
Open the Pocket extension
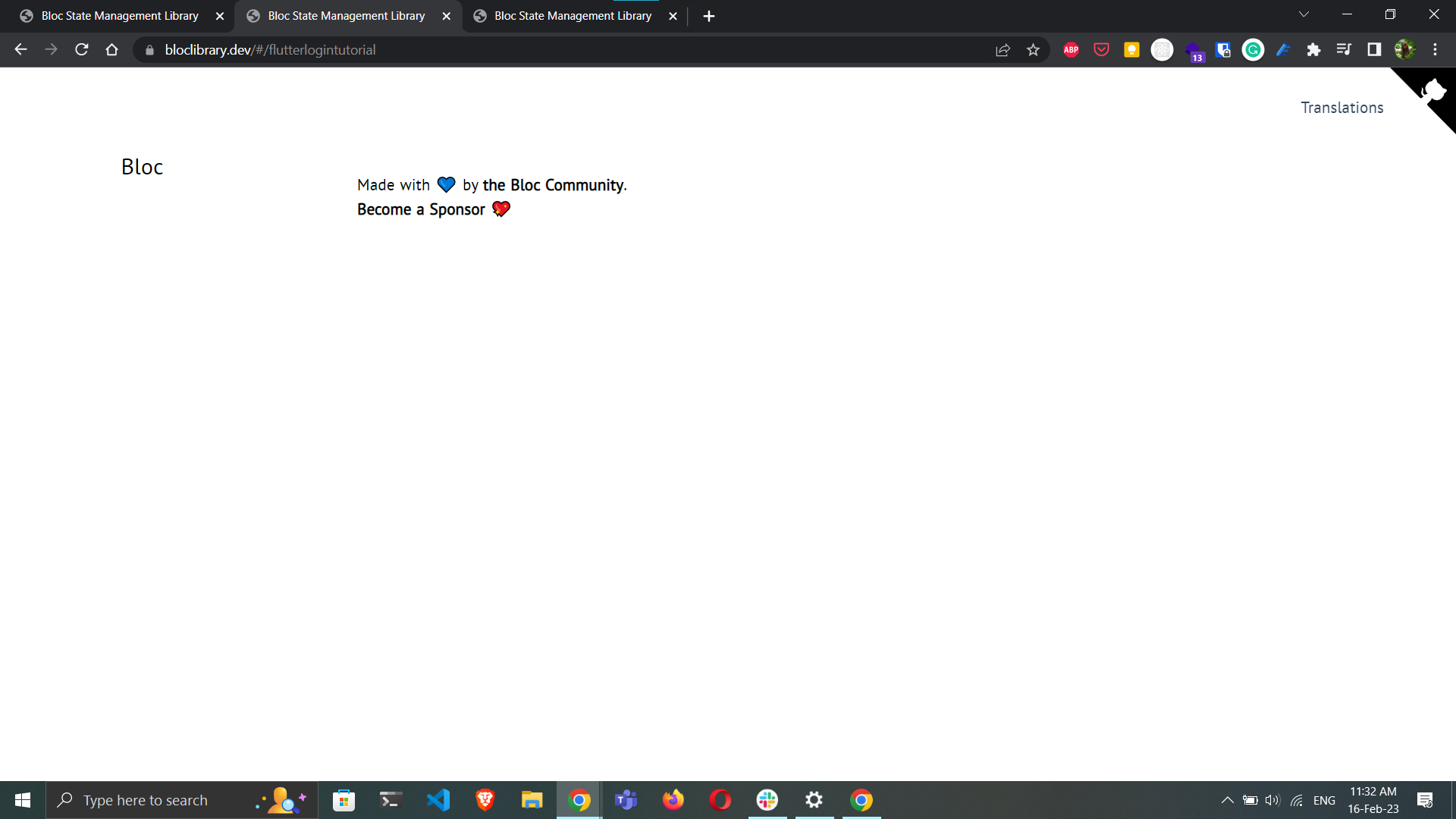[1101, 49]
